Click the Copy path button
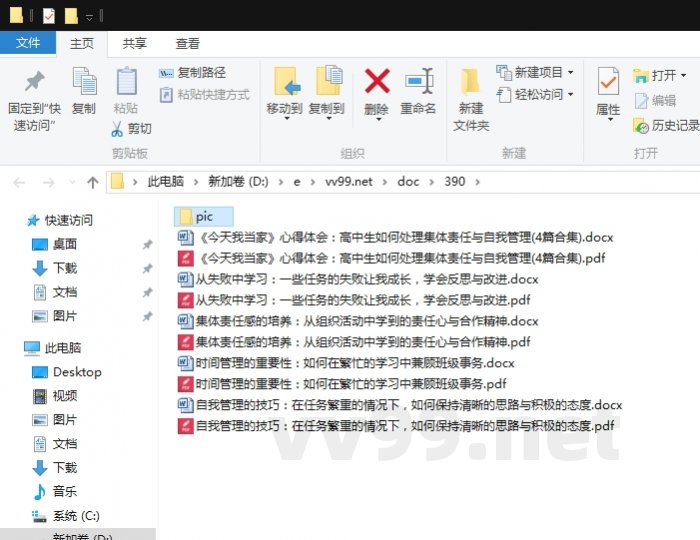 [x=192, y=73]
